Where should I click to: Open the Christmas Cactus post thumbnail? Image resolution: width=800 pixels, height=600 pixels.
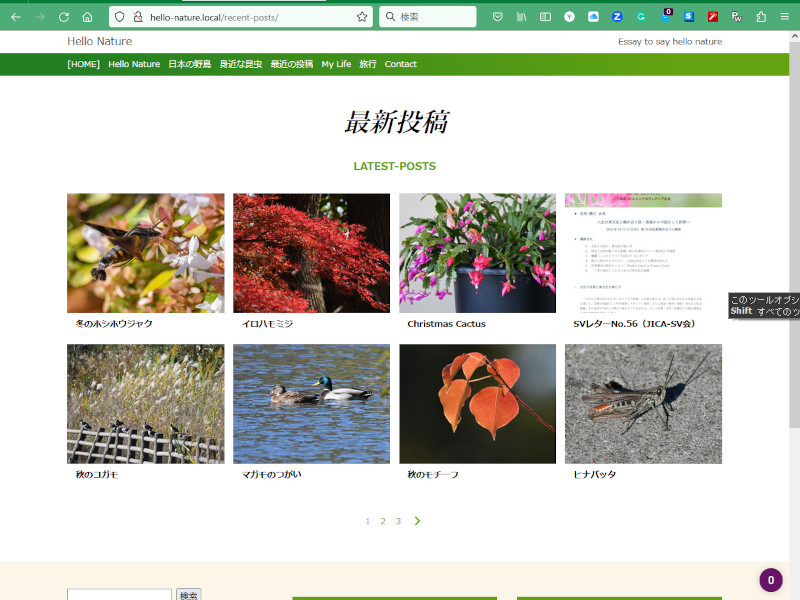pos(477,253)
